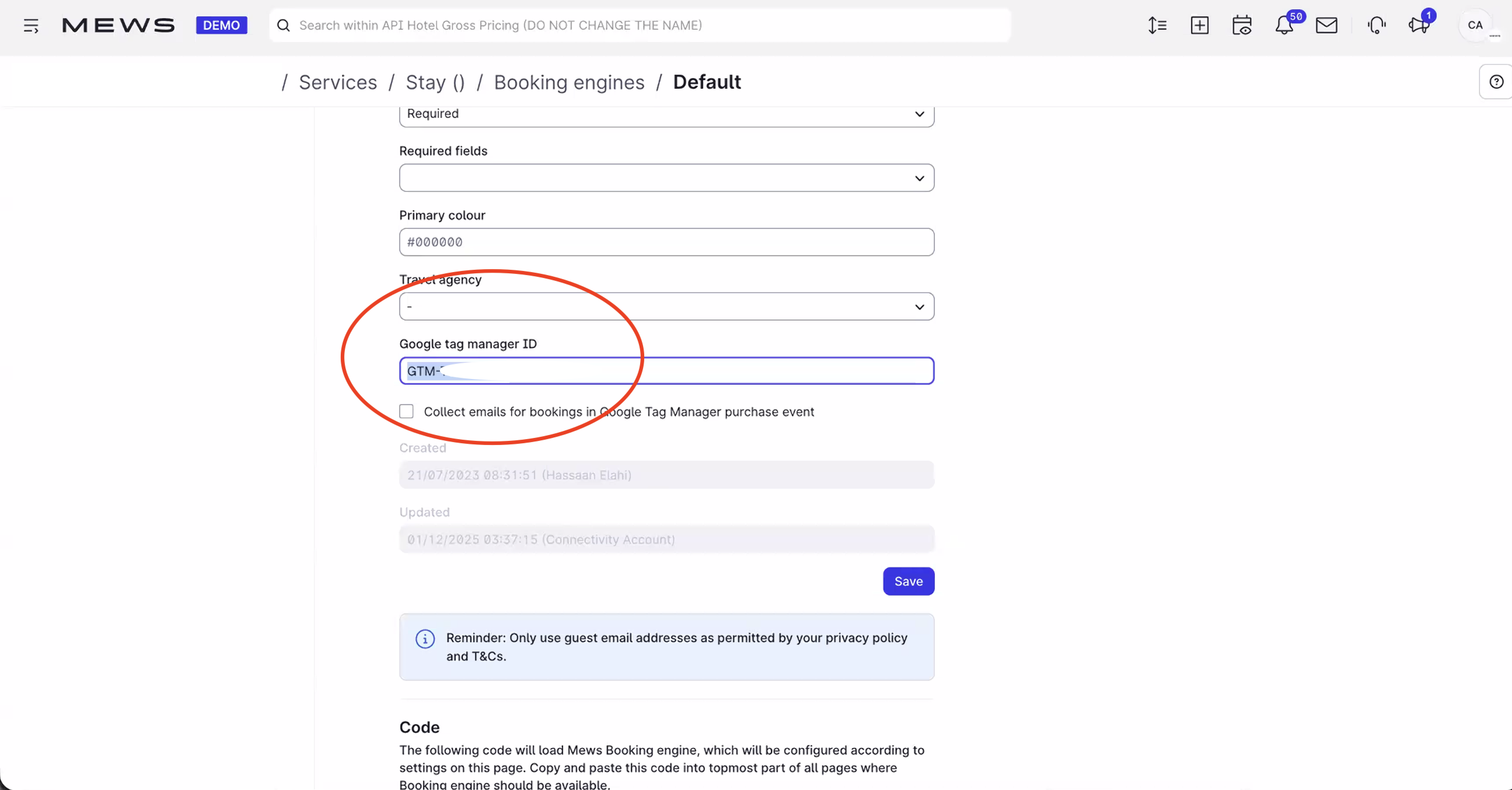Open the CA user profile avatar
Screen dimensions: 1512x790
tap(1475, 25)
